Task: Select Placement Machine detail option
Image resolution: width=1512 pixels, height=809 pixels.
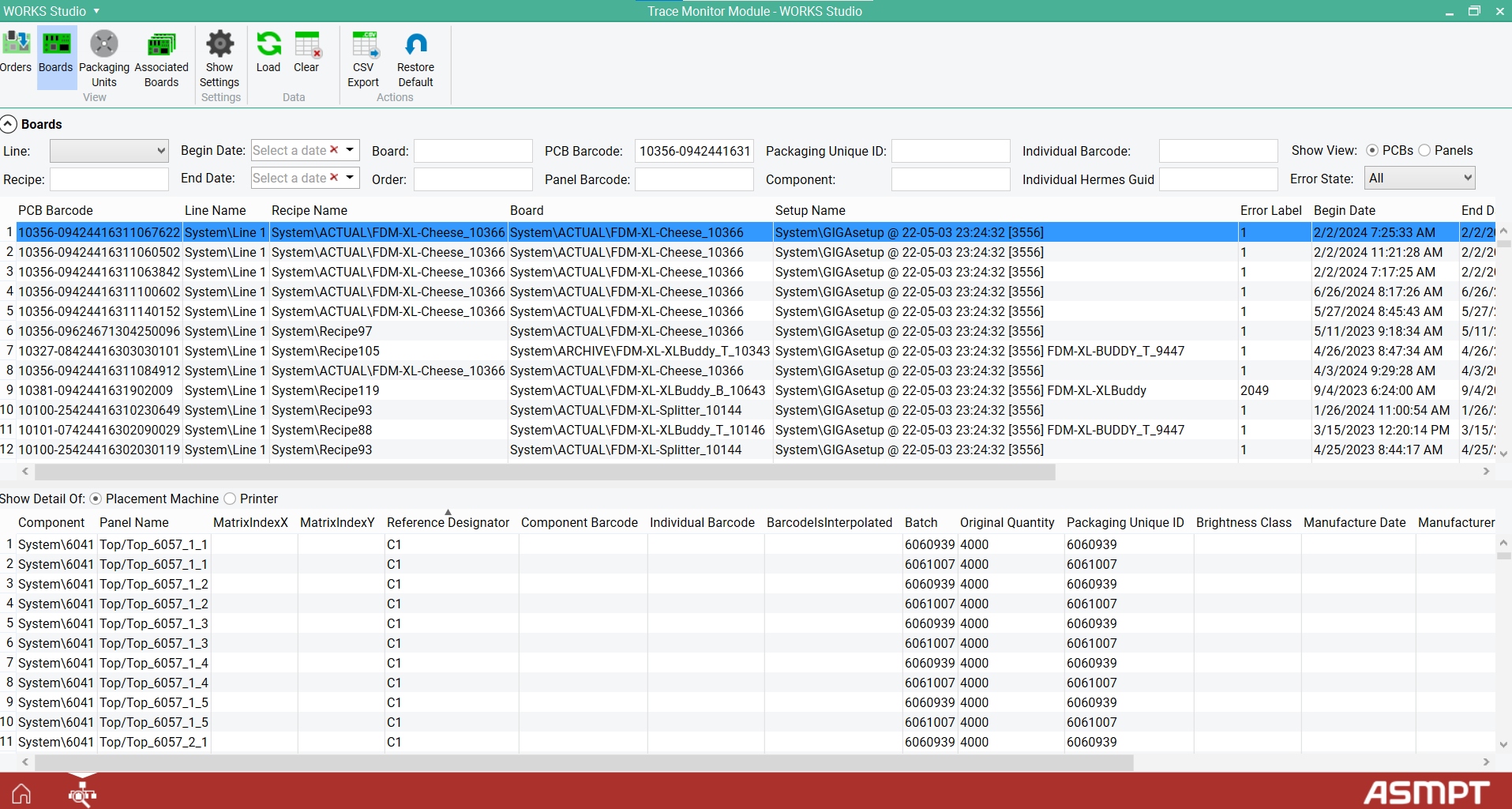Action: click(x=96, y=499)
